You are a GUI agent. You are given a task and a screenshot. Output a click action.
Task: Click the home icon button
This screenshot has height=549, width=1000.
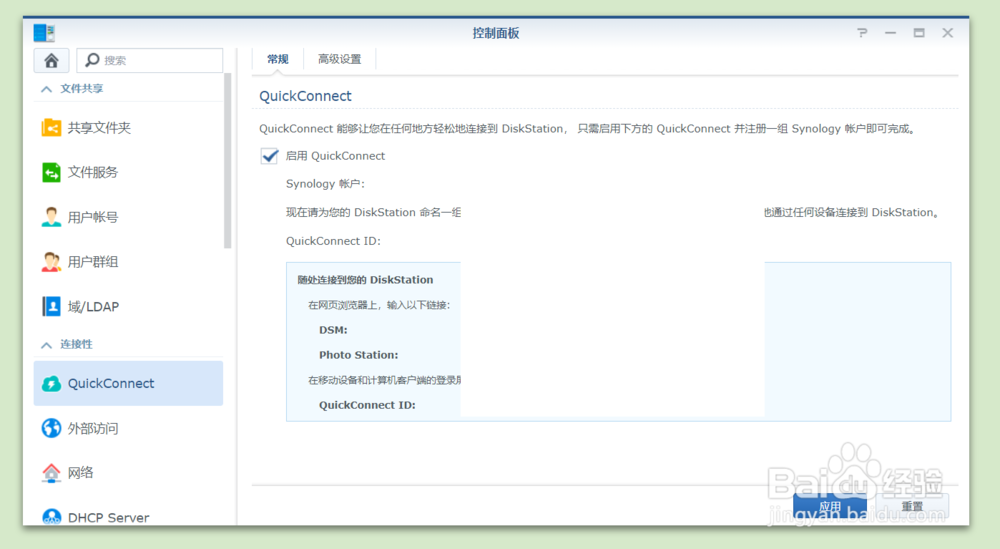pyautogui.click(x=51, y=60)
